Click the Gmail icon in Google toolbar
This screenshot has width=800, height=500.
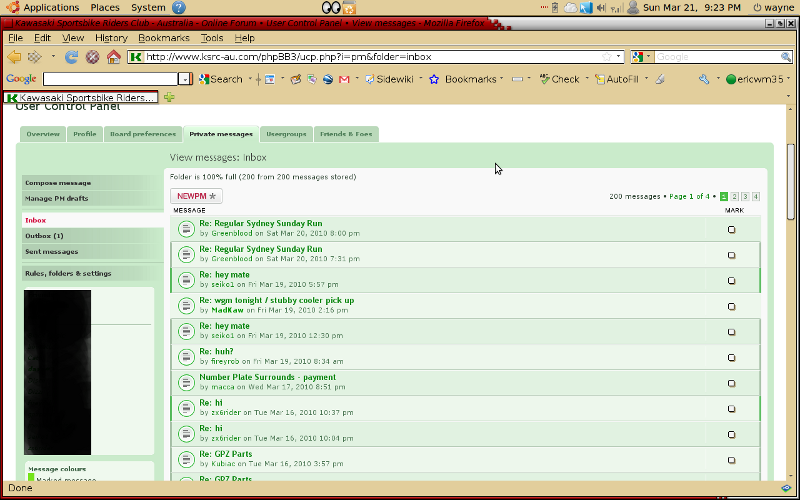pyautogui.click(x=344, y=79)
